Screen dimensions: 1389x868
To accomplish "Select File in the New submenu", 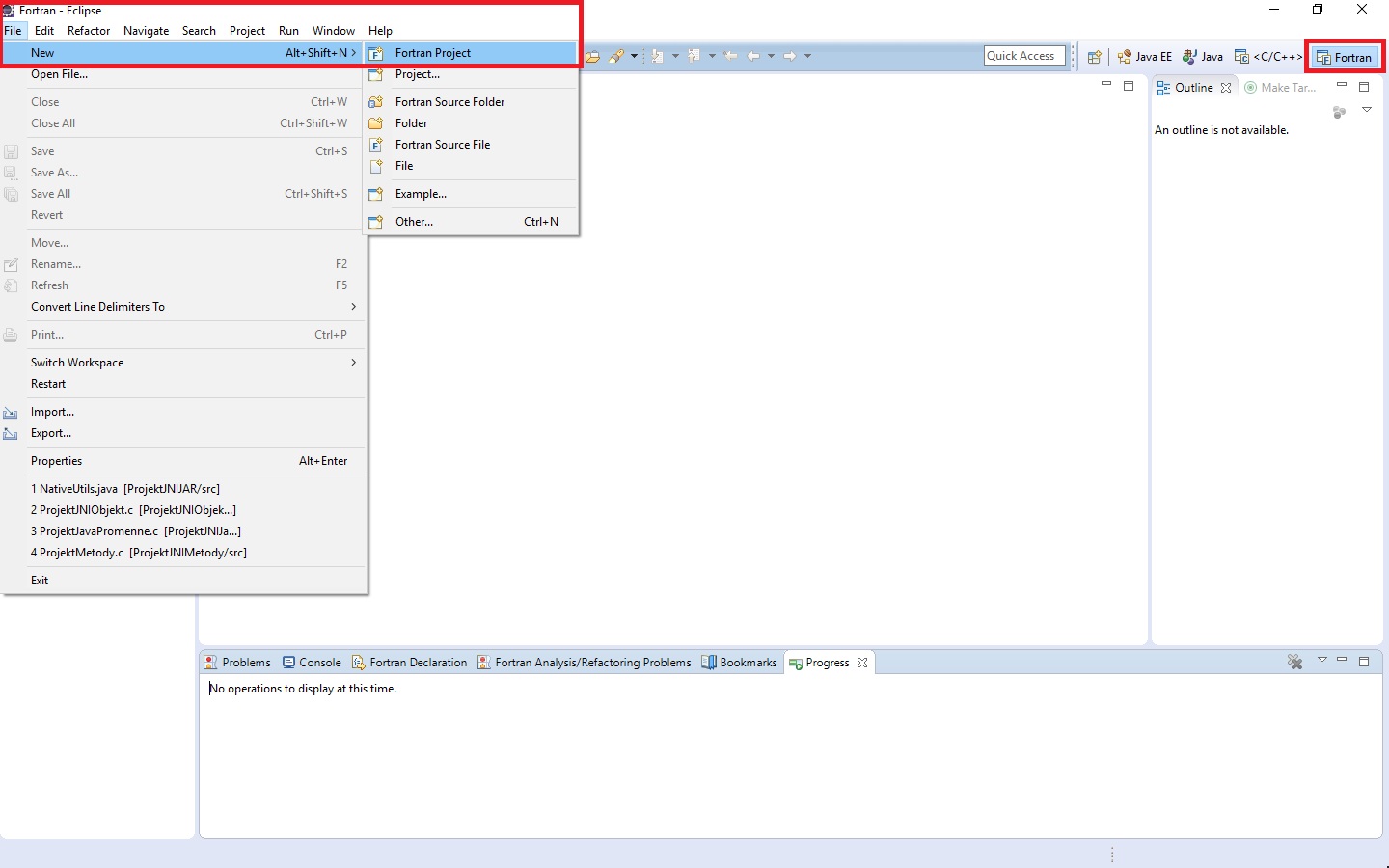I will tap(471, 166).
